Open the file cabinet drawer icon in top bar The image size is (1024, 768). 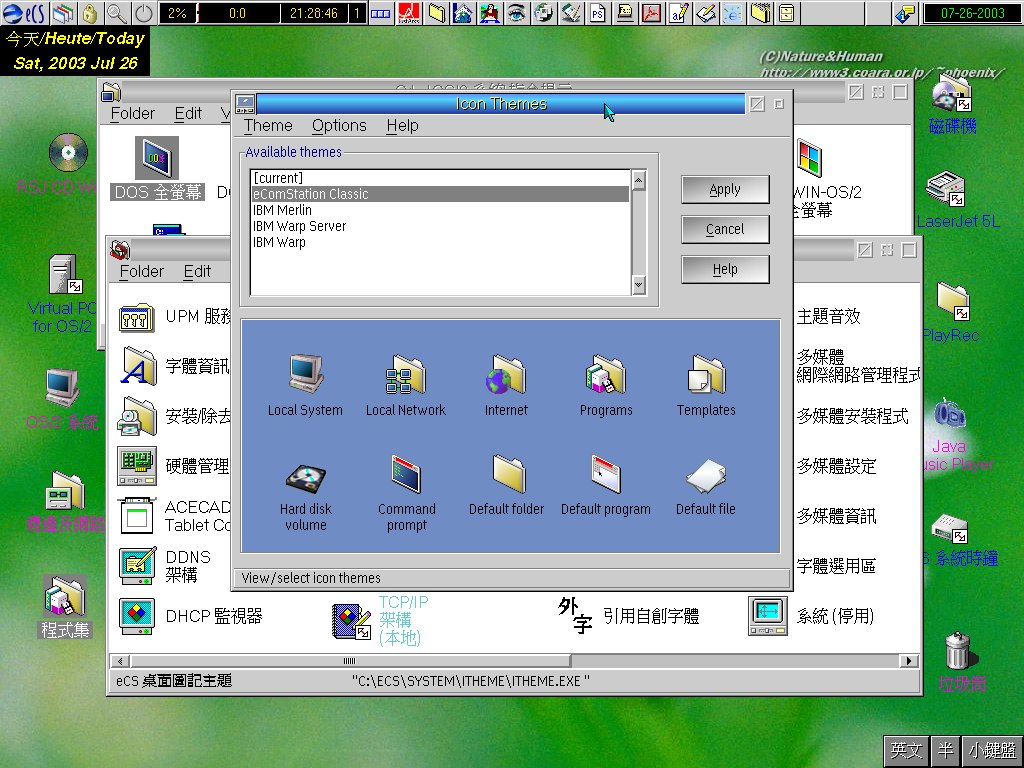pos(788,13)
